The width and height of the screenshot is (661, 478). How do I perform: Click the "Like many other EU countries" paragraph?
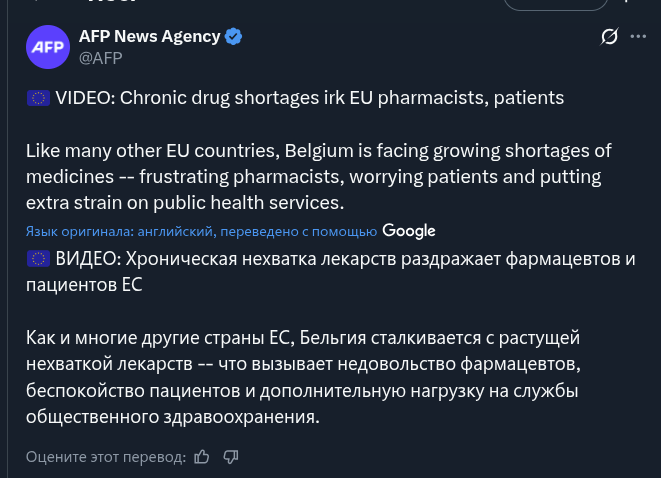(319, 177)
